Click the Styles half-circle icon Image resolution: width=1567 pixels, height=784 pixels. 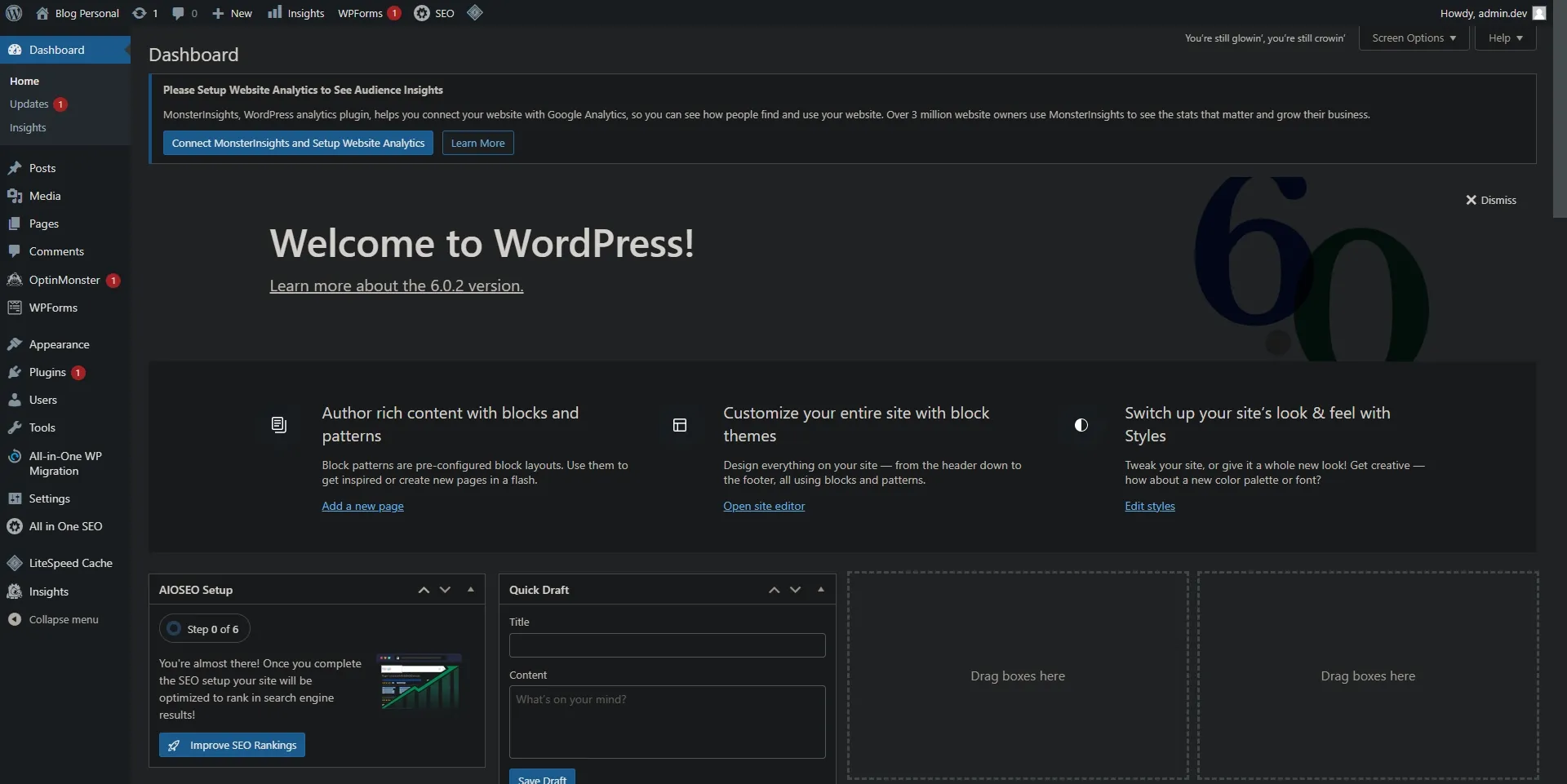tap(1081, 425)
